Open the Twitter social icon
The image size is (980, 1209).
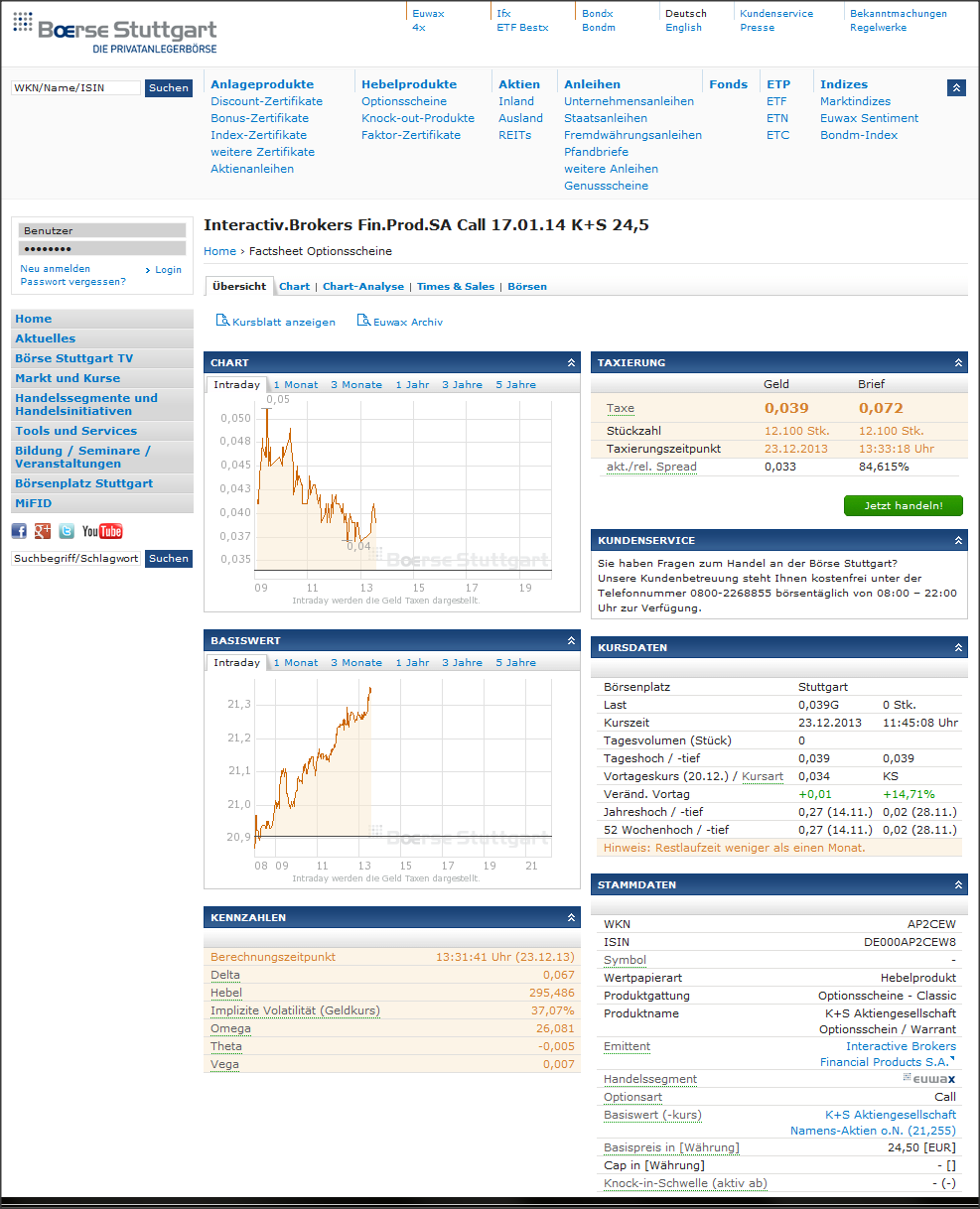[67, 531]
